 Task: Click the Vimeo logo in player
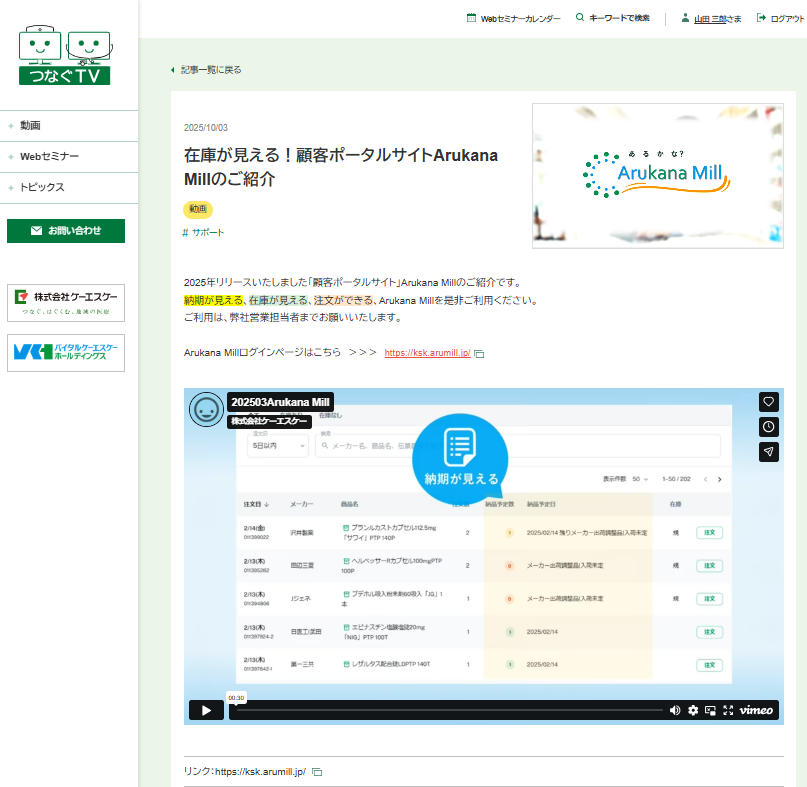[756, 710]
